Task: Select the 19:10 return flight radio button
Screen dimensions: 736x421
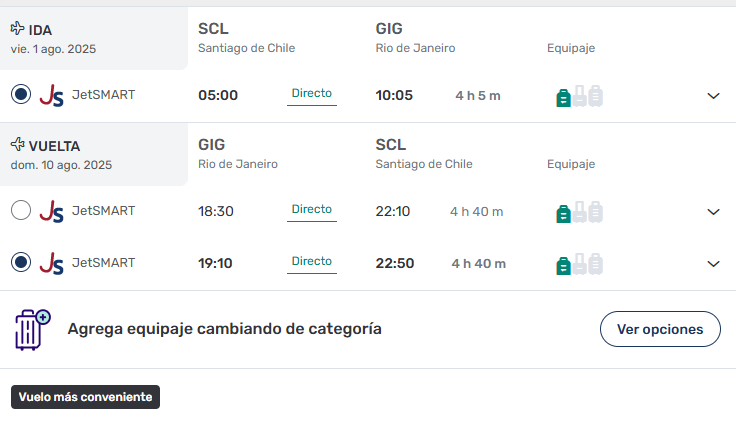Action: click(x=21, y=262)
